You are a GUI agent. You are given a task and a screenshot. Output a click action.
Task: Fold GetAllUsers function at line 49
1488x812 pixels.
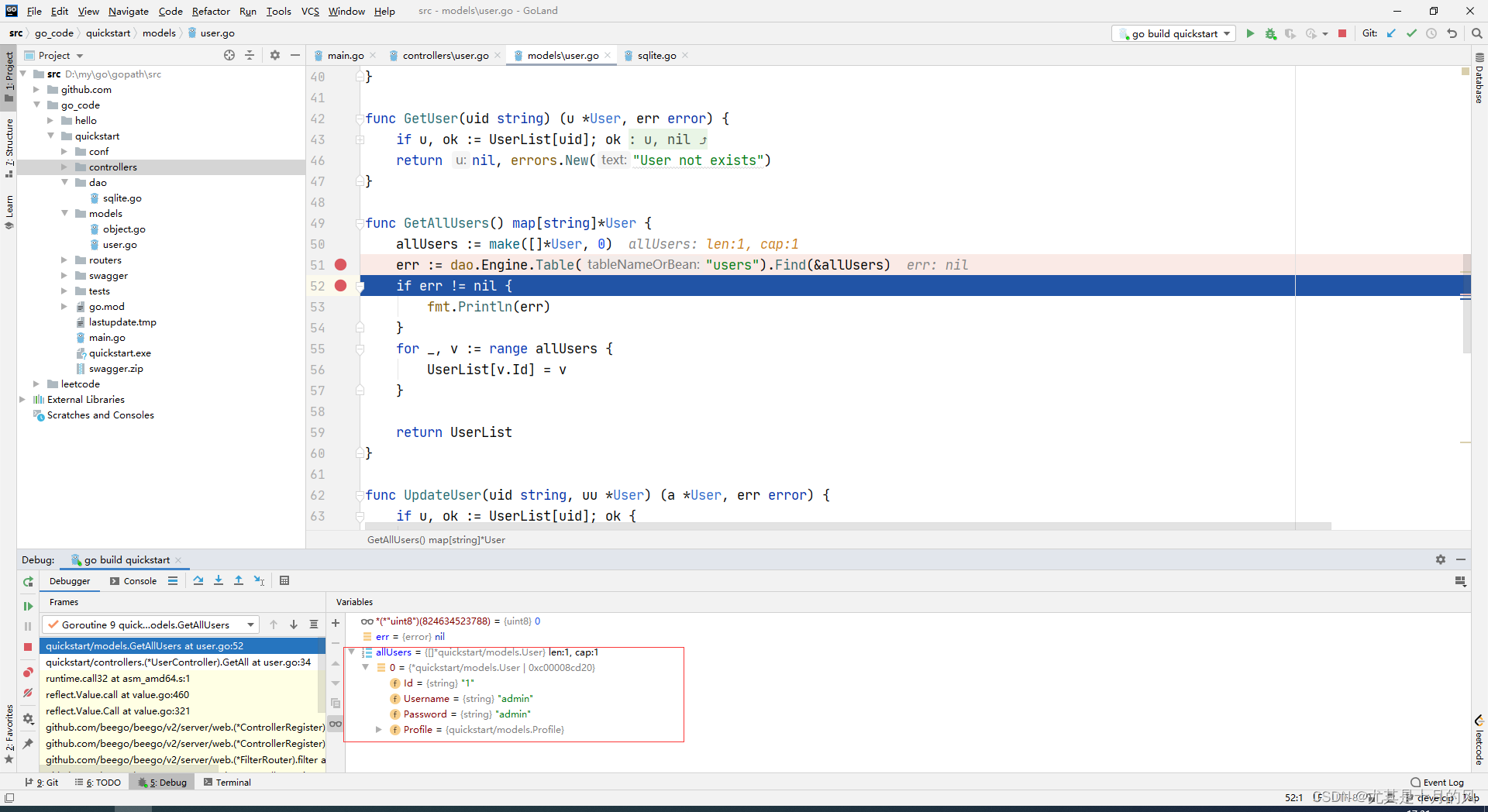(360, 223)
